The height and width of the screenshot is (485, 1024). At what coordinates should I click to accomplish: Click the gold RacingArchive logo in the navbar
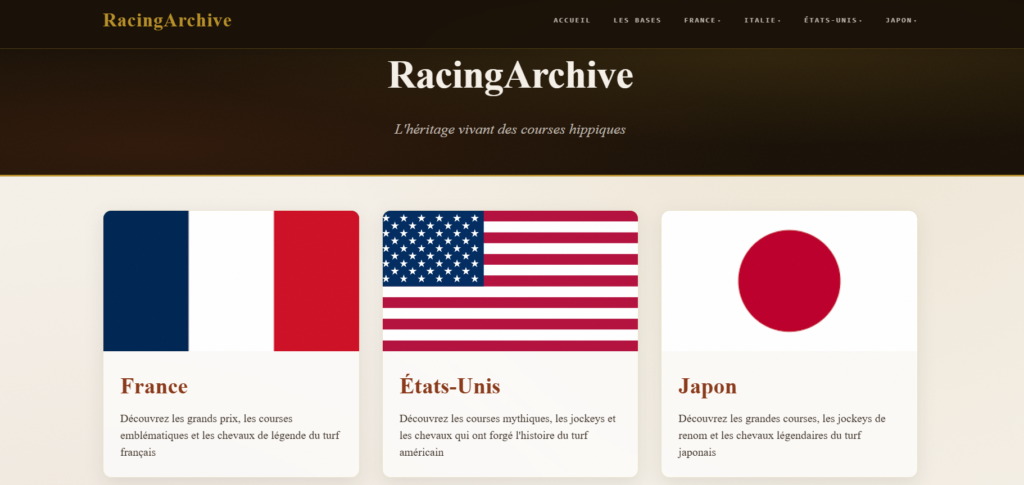167,21
